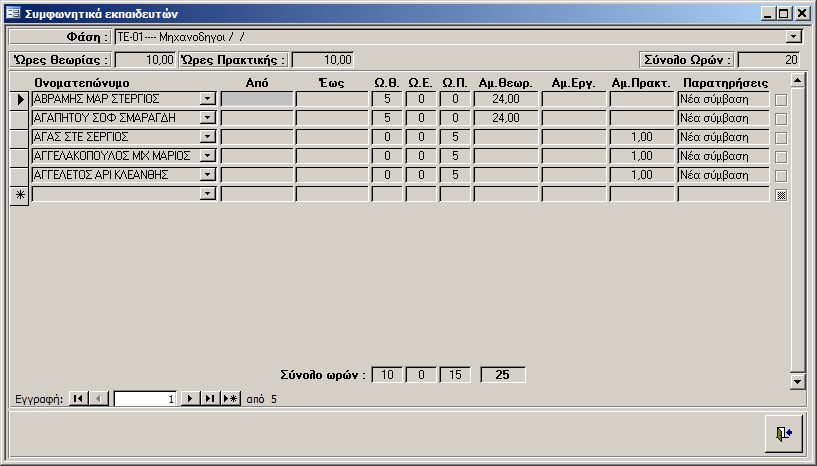817x466 pixels.
Task: Click the record number input box
Action: tap(146, 398)
